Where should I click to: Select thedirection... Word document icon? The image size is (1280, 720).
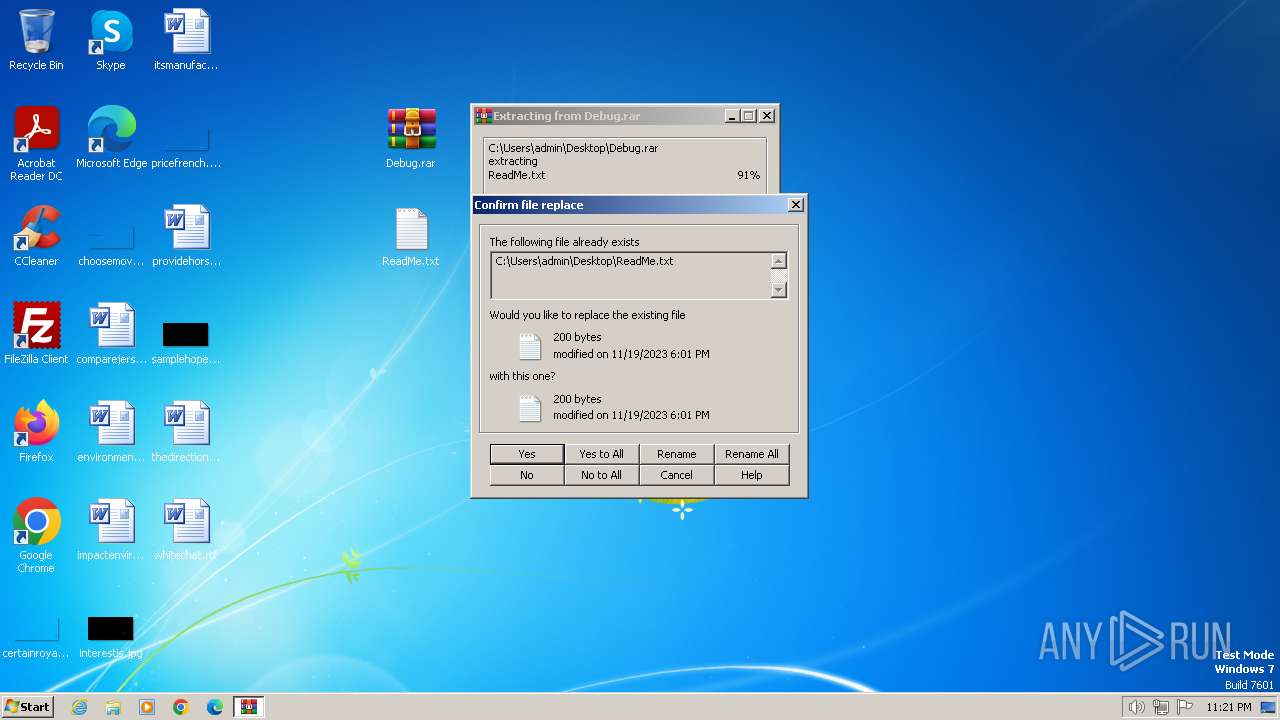[x=186, y=432]
